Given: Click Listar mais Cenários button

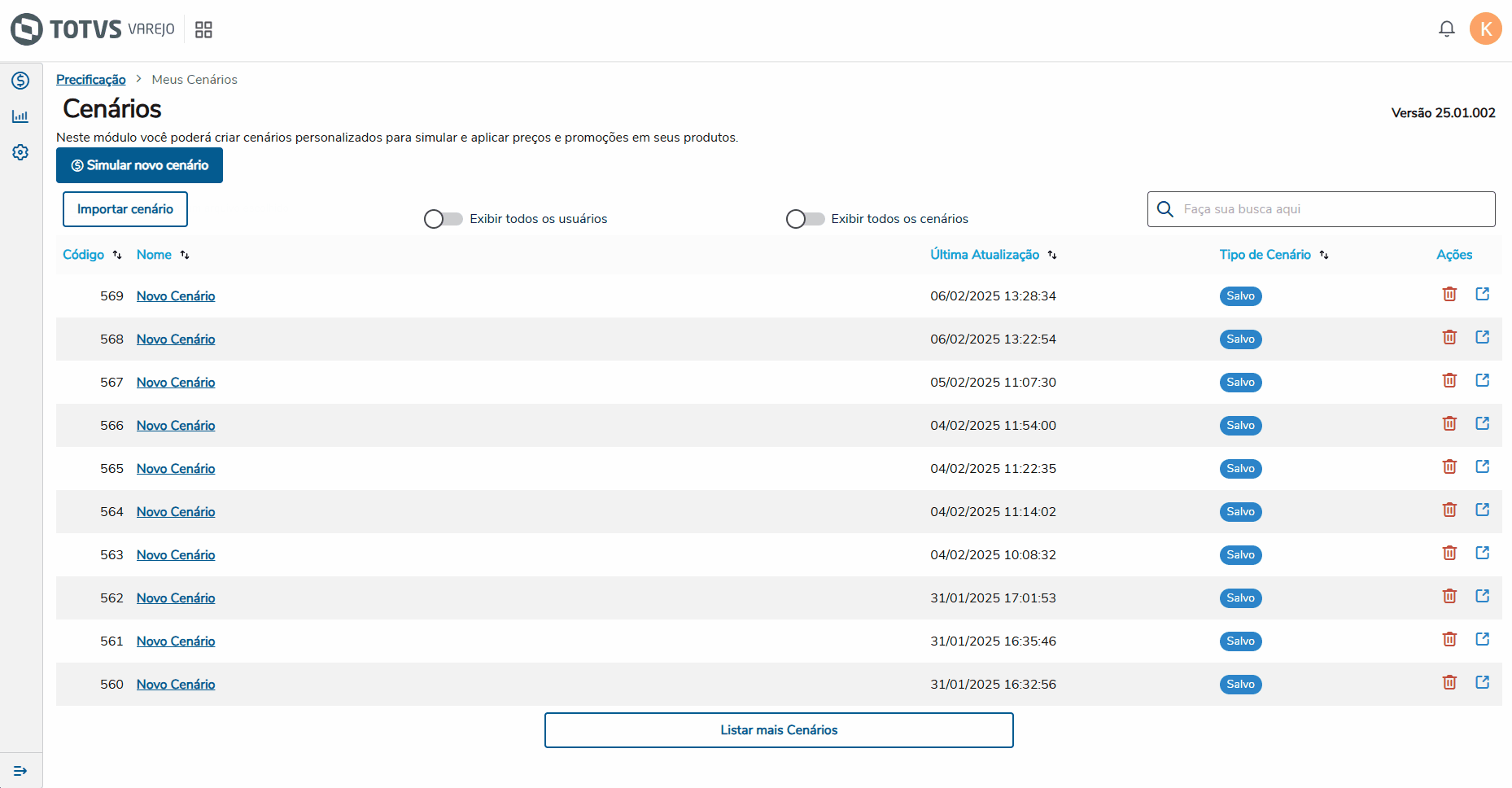Looking at the screenshot, I should 779,730.
